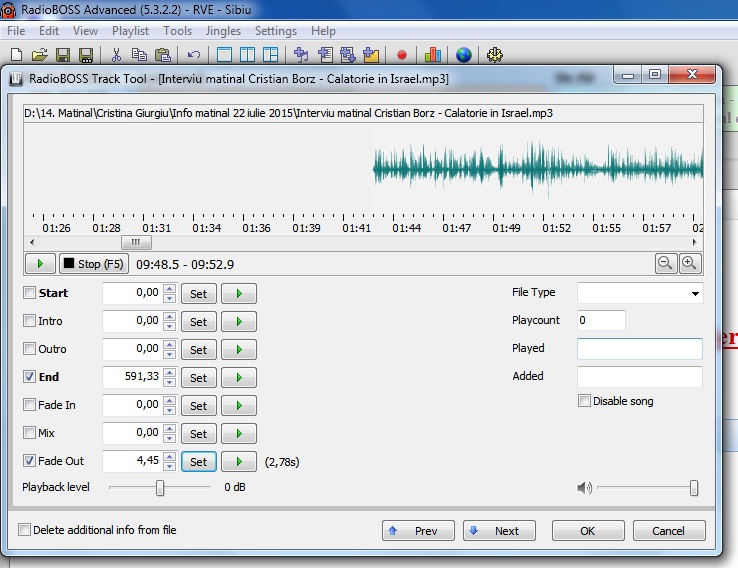Click the Cancel button
Screen dimensions: 738x568
tap(669, 531)
